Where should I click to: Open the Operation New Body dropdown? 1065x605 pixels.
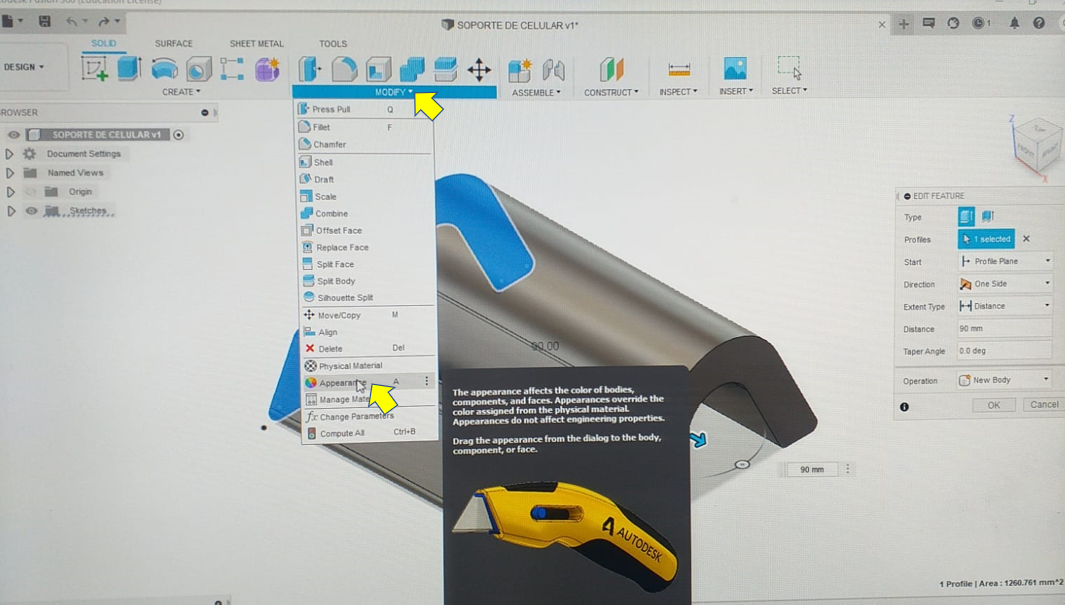click(1005, 380)
